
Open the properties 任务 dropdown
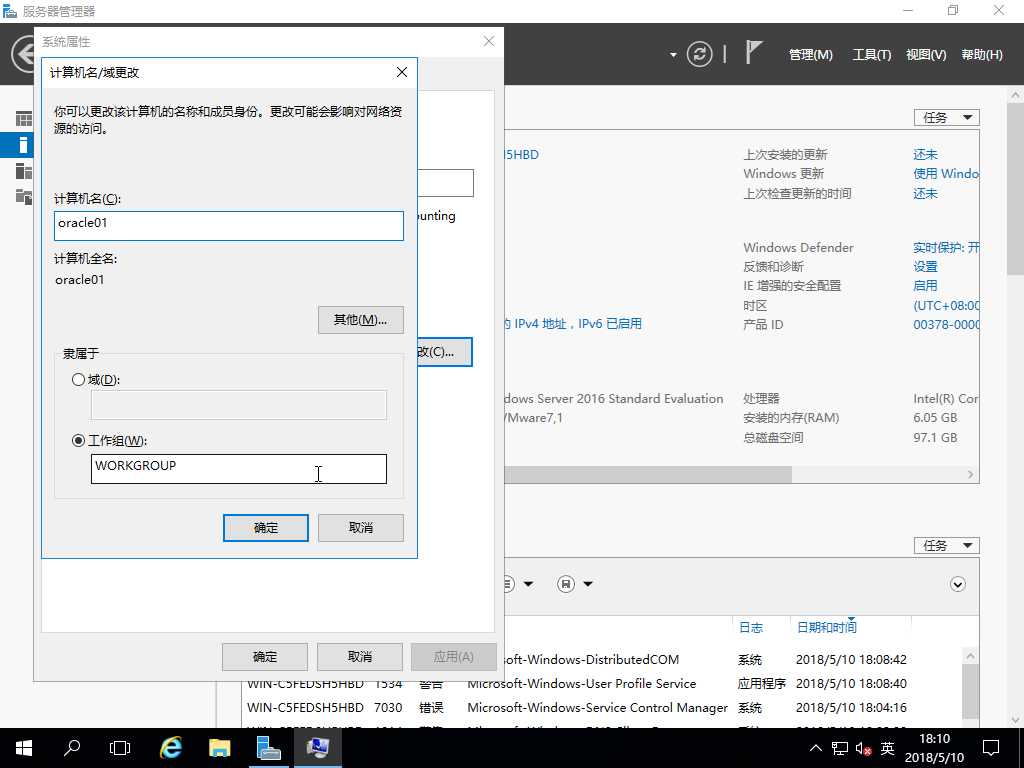(x=946, y=118)
